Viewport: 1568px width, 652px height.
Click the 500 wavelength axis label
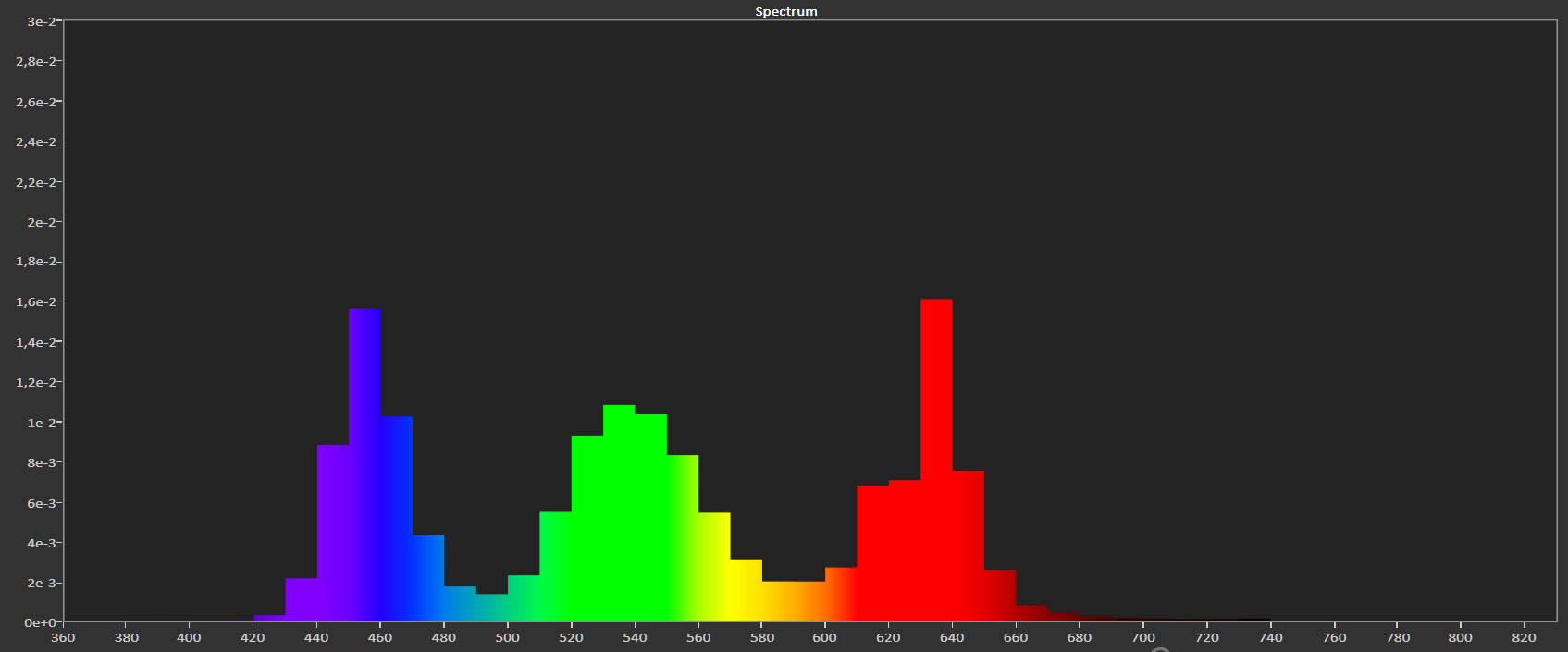507,637
